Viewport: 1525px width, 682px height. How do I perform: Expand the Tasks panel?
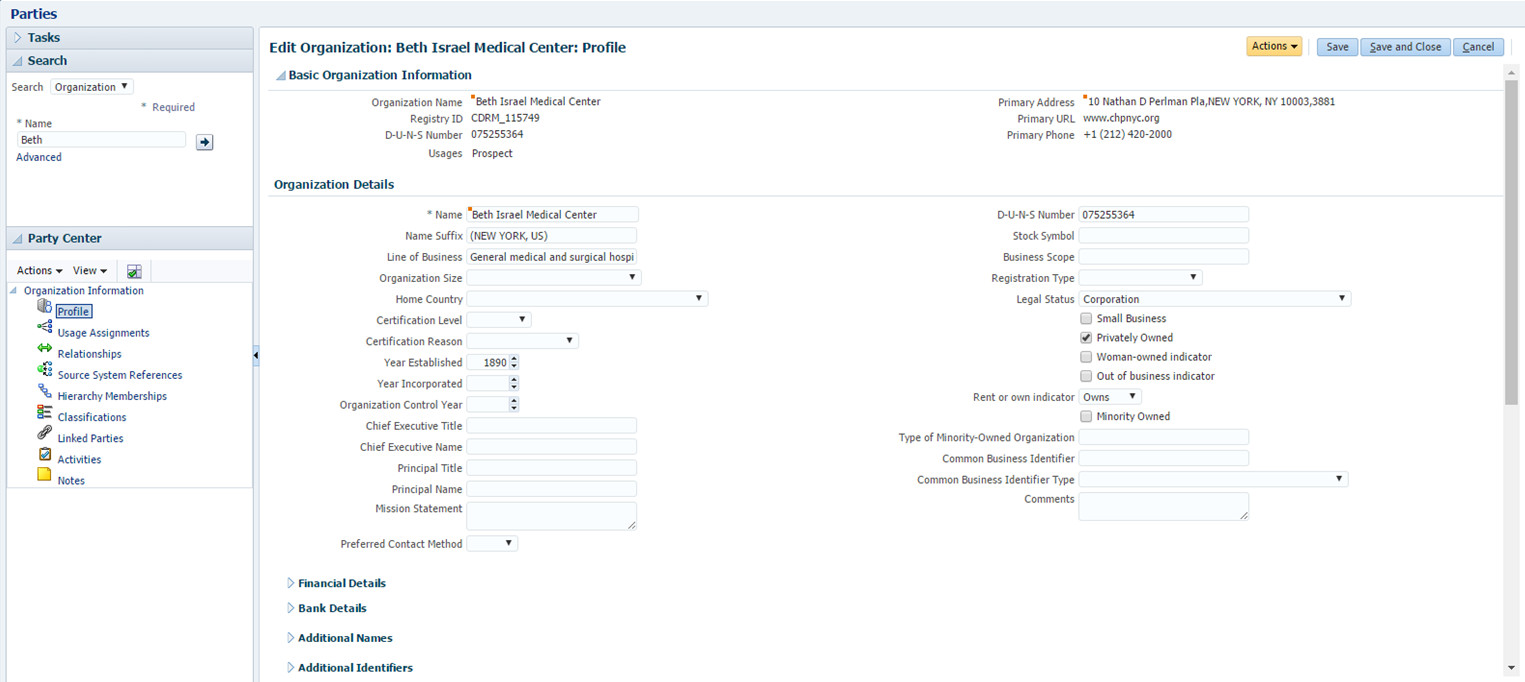coord(18,38)
